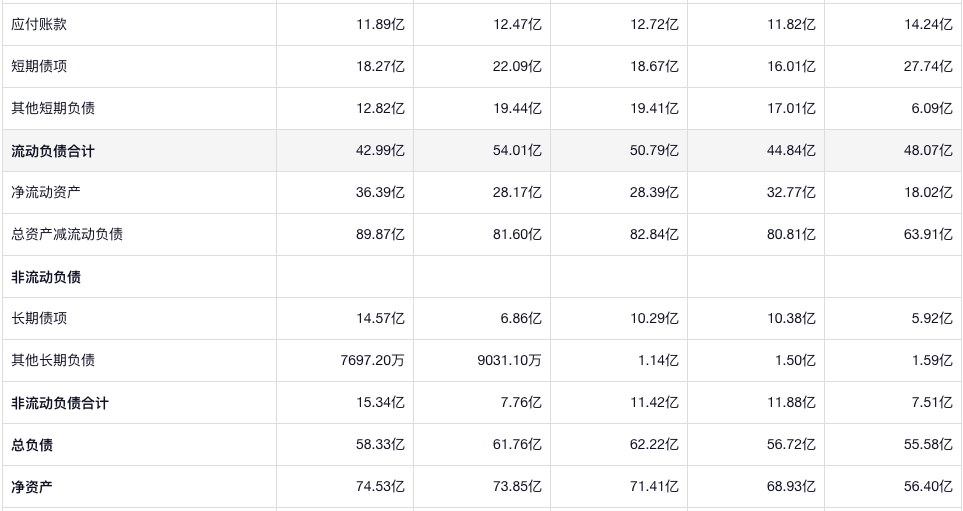This screenshot has height=511, width=963.
Task: Select the 54.01亿 cell in 流动负债合计
Action: point(517,151)
